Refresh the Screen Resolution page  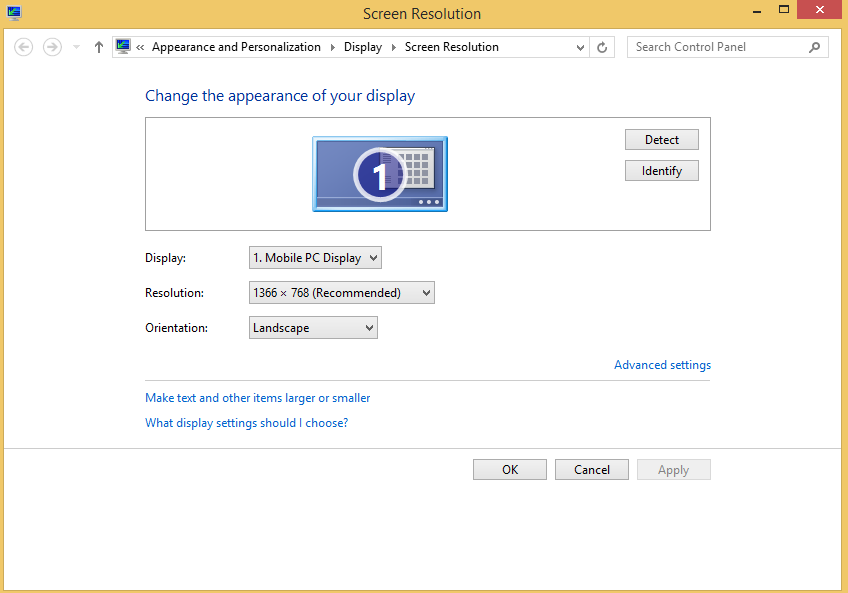602,47
